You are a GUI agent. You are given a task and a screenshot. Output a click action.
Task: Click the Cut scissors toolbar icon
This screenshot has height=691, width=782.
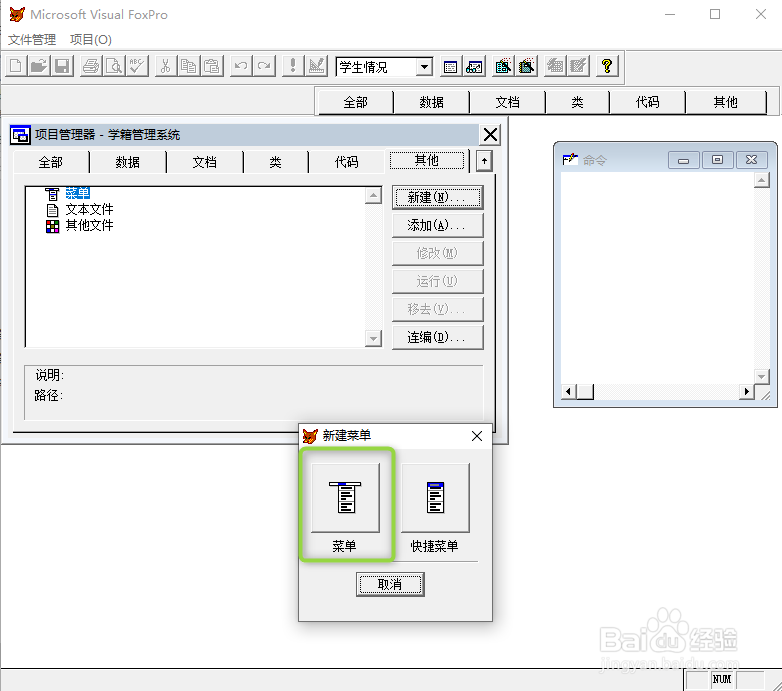point(166,66)
